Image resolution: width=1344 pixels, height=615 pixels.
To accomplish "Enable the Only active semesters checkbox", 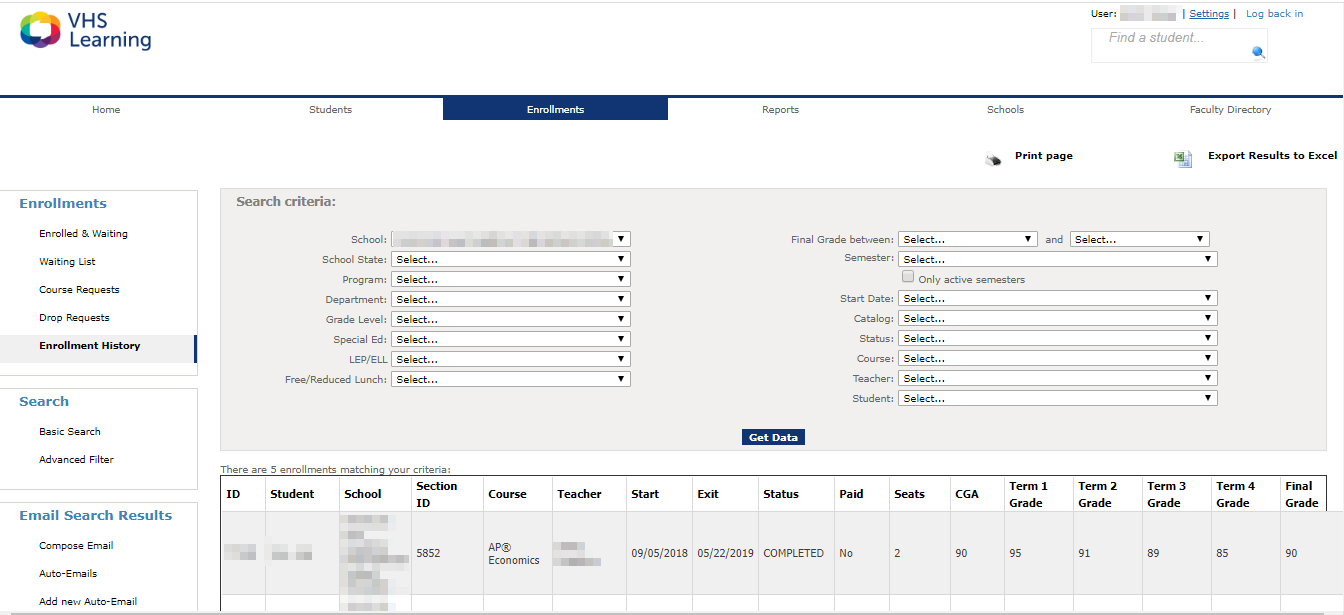I will click(x=908, y=277).
